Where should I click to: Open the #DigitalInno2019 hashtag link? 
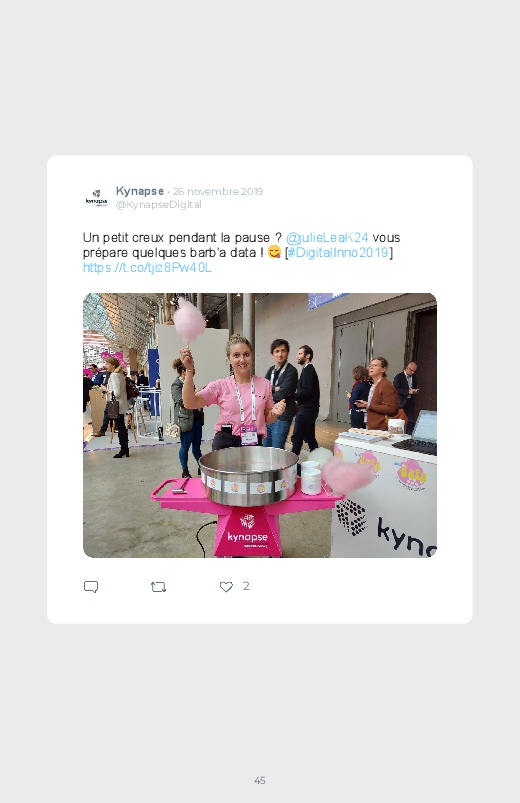[338, 252]
